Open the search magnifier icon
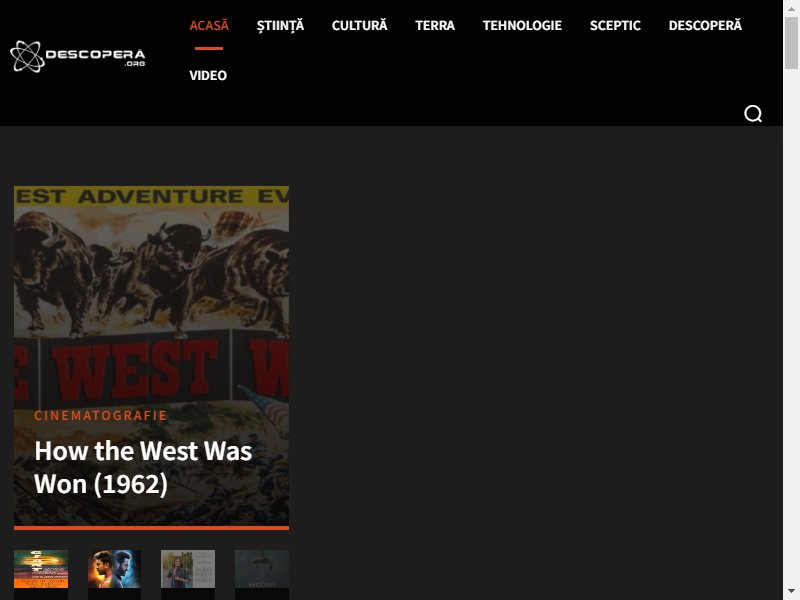 pyautogui.click(x=753, y=113)
